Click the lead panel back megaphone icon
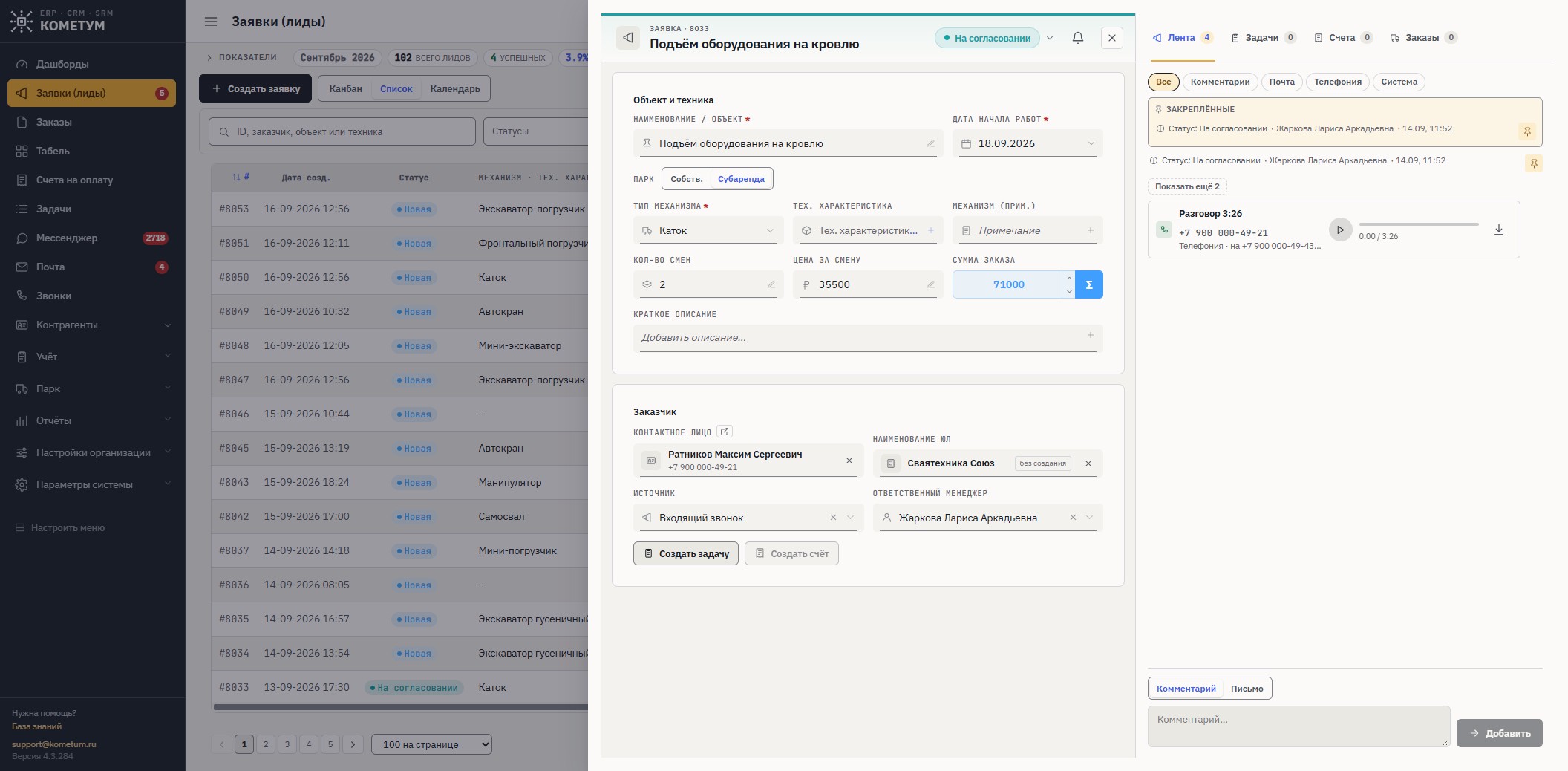This screenshot has width=1568, height=771. (628, 38)
